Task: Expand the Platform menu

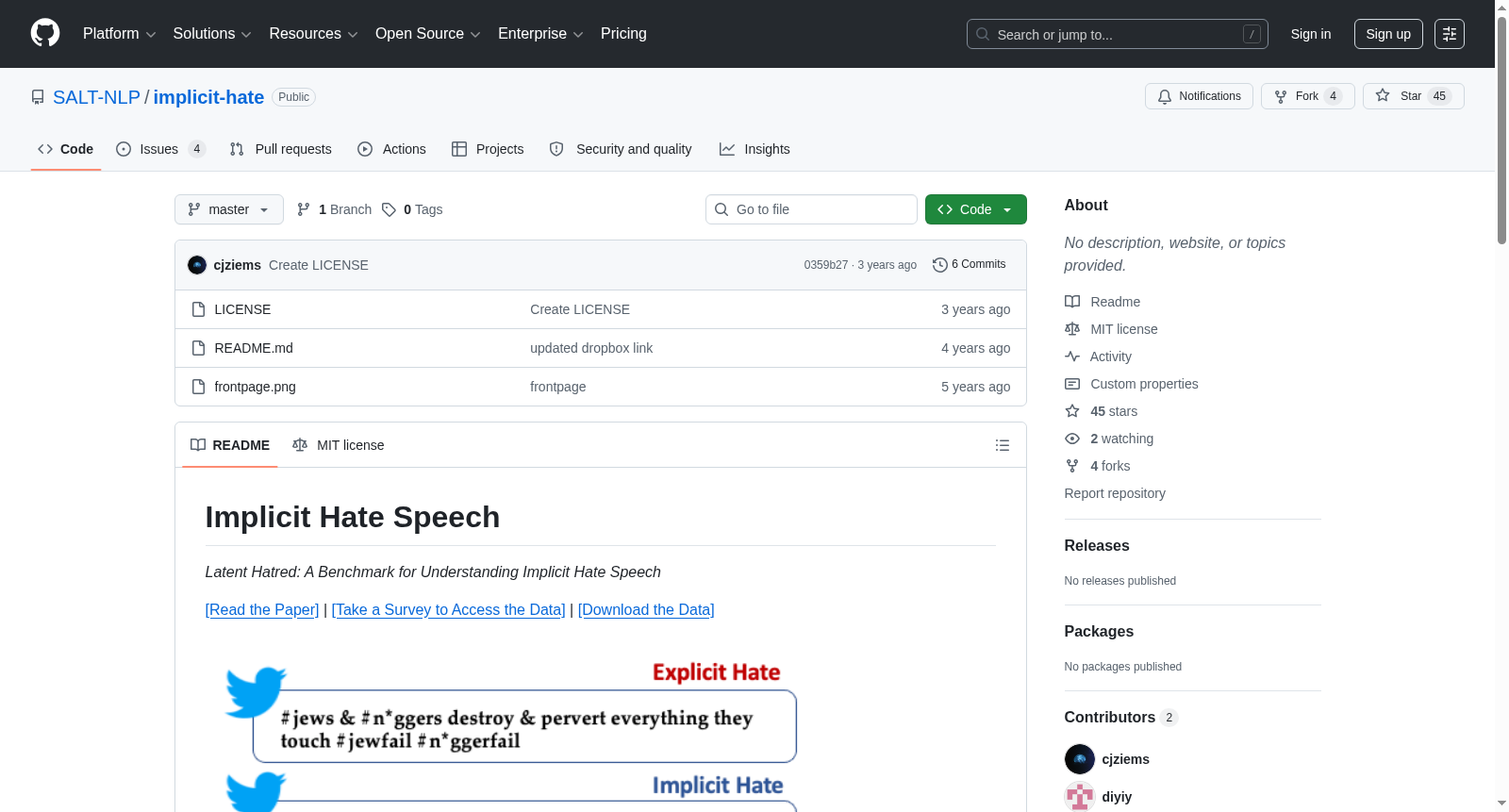Action: pyautogui.click(x=120, y=34)
